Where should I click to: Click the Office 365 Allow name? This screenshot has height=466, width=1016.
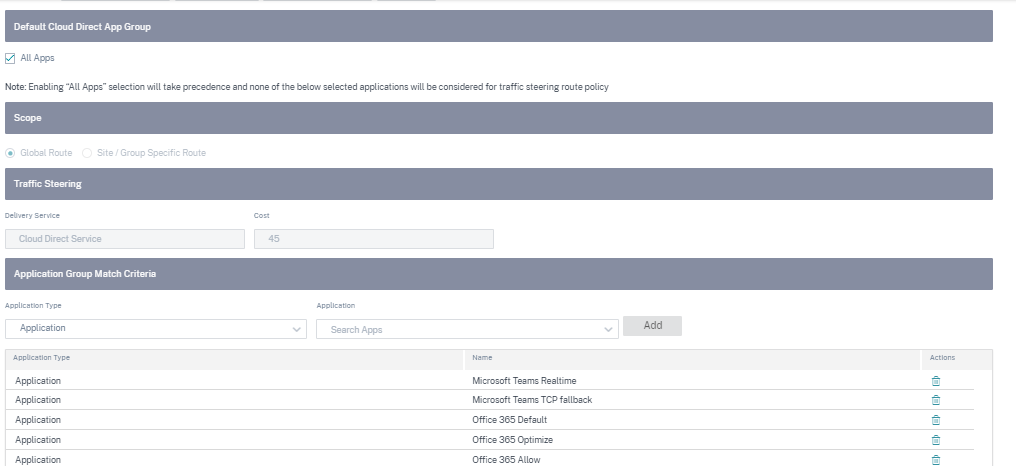[506, 460]
